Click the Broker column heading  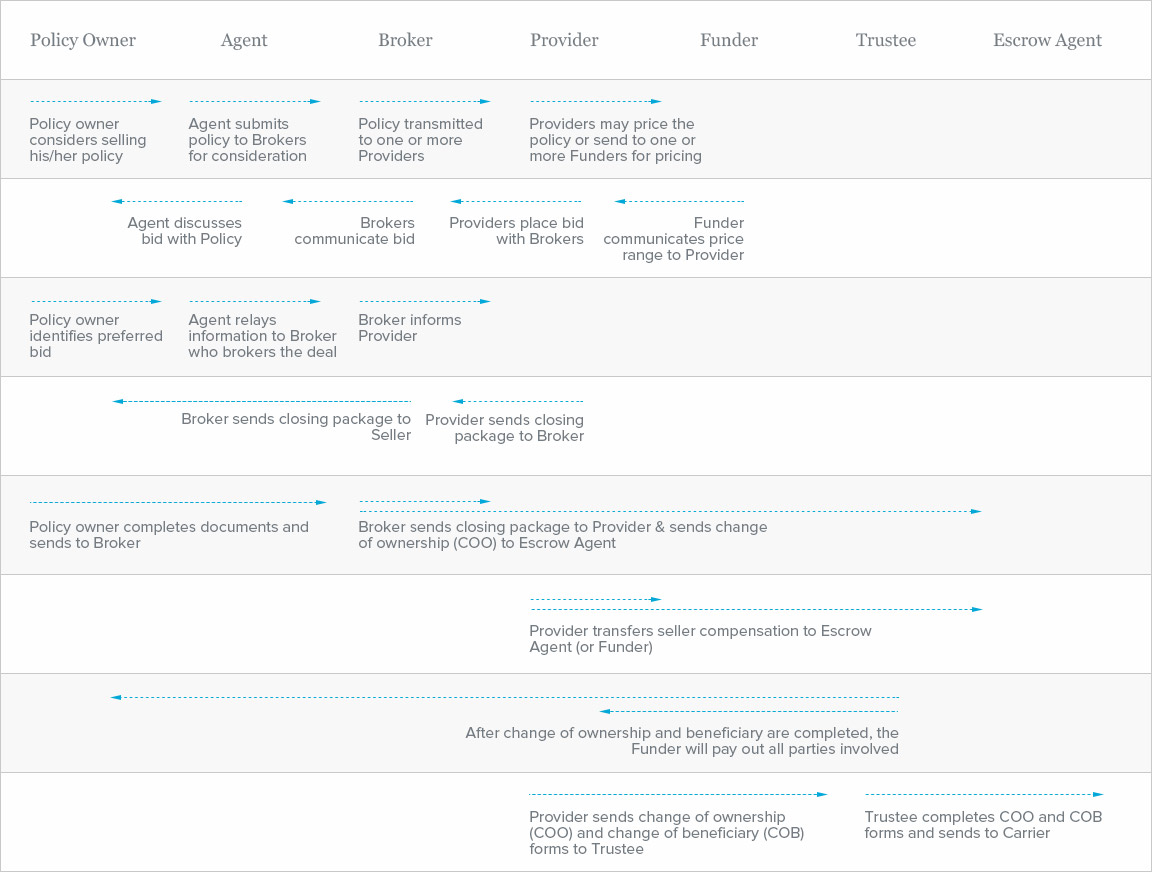point(405,41)
